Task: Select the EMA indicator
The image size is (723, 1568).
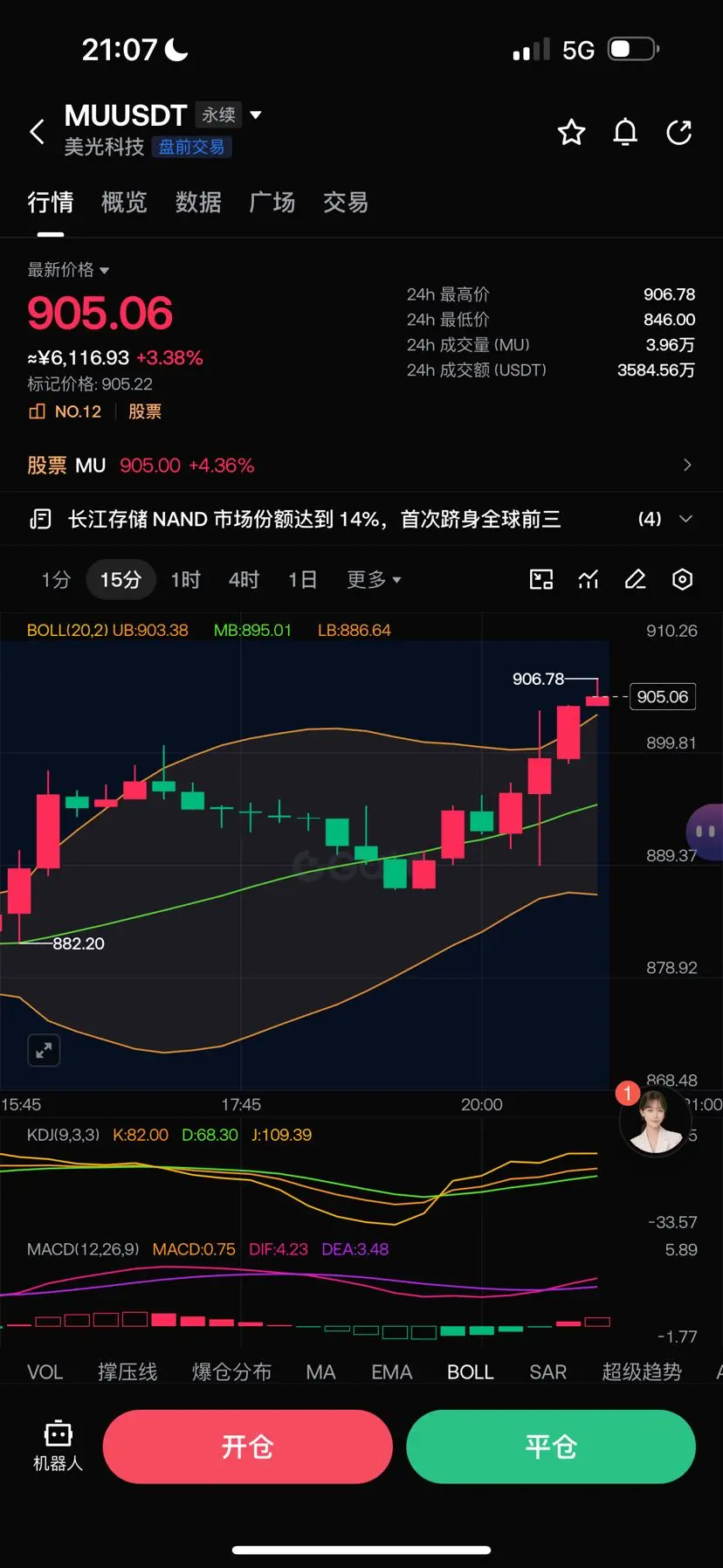Action: pos(392,1372)
